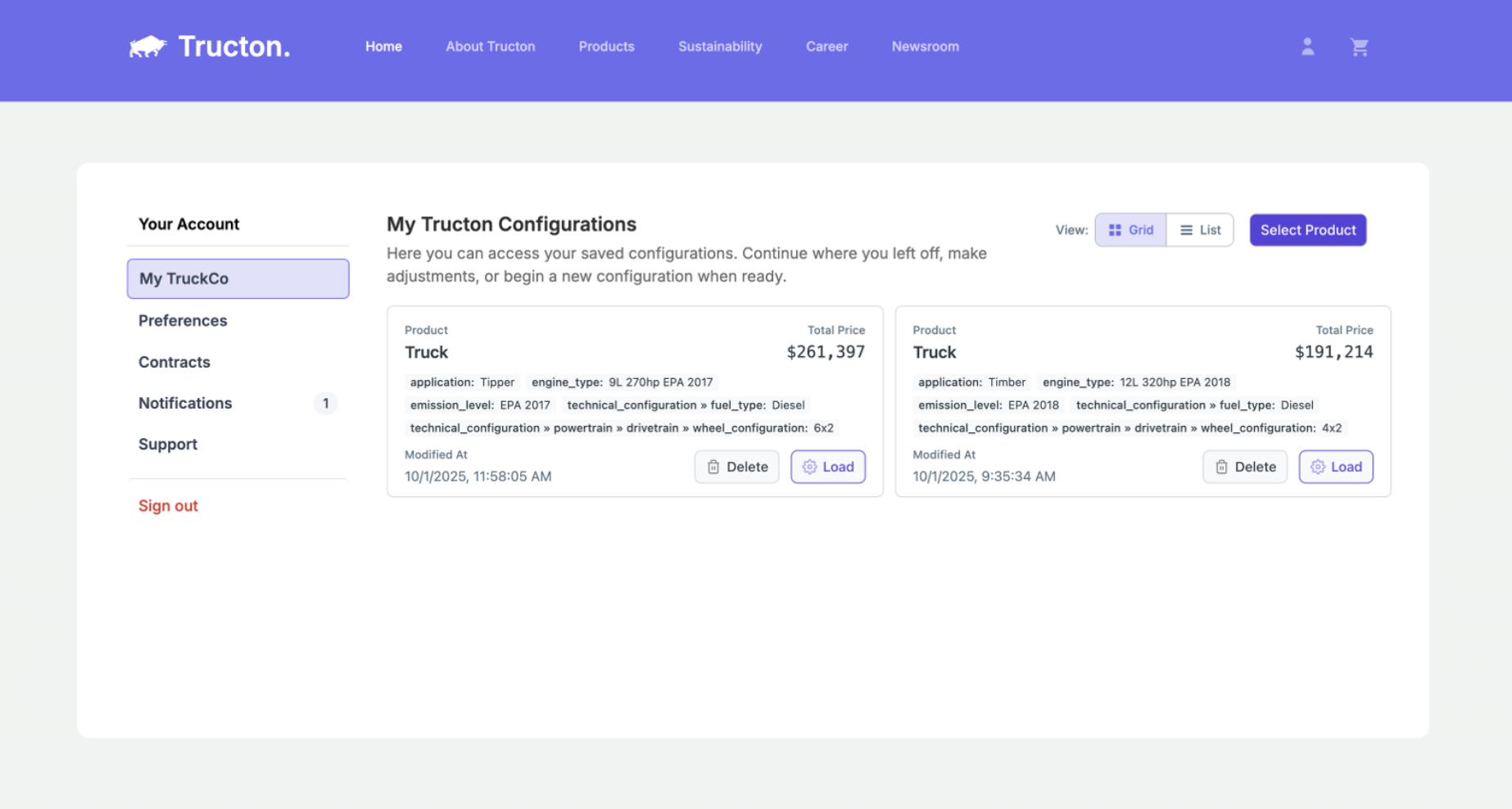Open the Sustainability menu
This screenshot has width=1512, height=809.
pyautogui.click(x=720, y=47)
